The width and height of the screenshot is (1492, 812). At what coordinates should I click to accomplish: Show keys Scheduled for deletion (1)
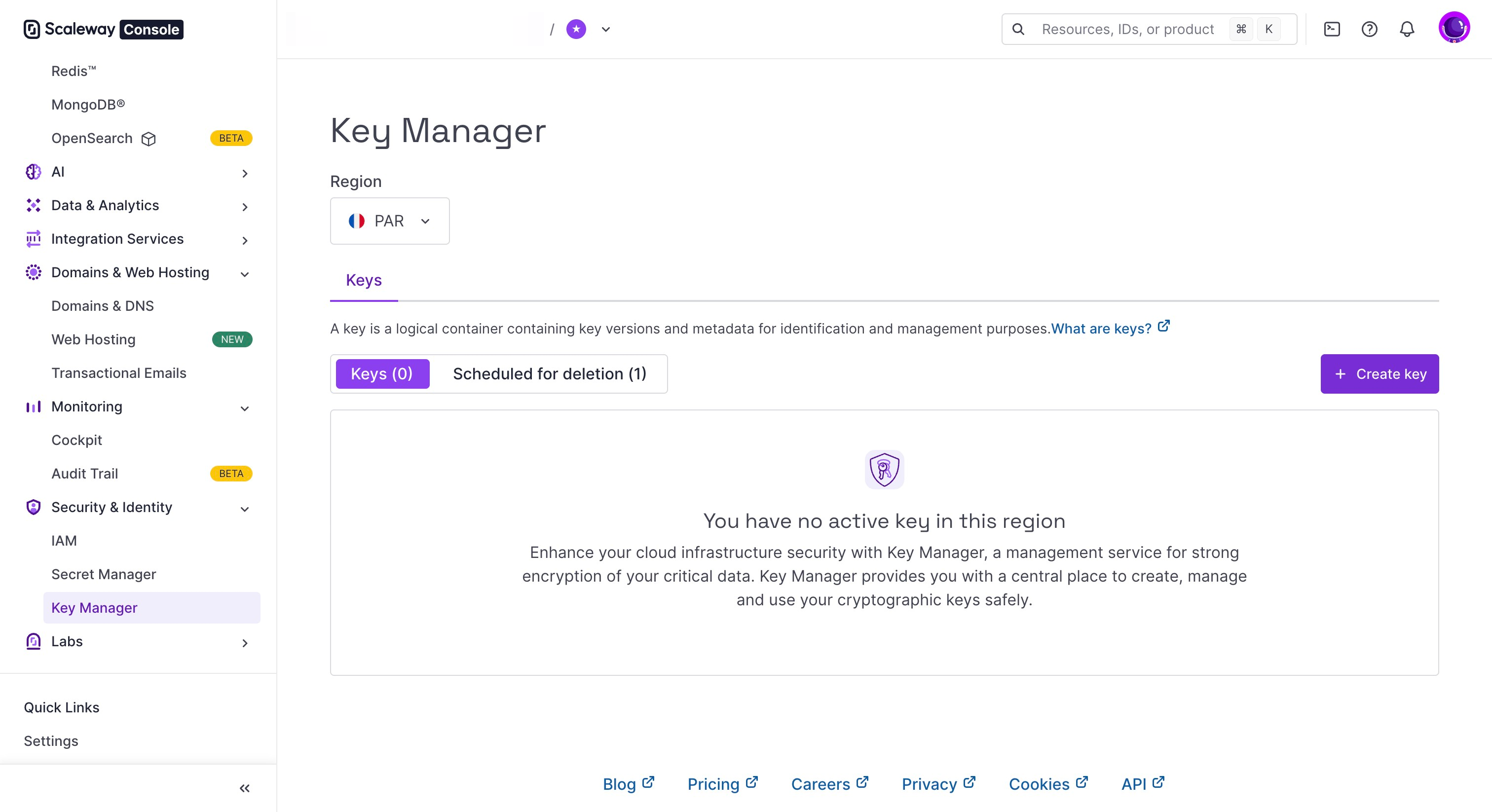(549, 373)
